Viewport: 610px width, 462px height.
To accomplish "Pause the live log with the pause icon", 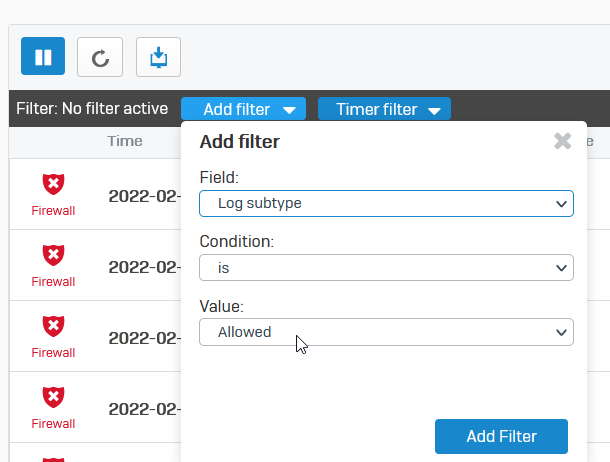I will 43,56.
